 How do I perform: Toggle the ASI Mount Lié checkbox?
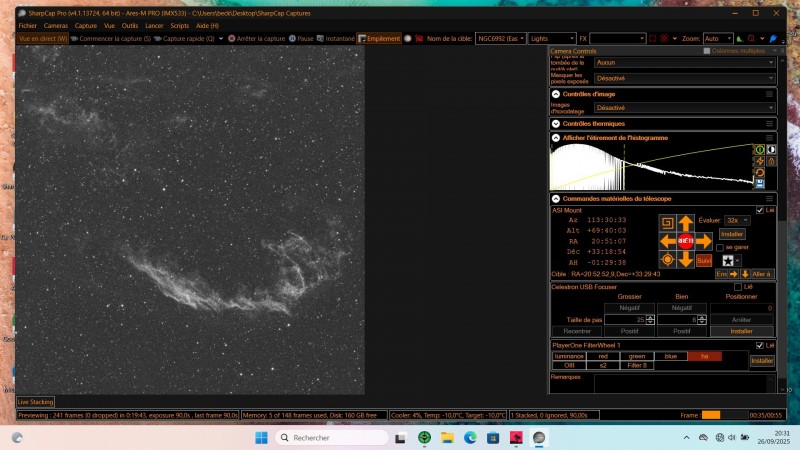[760, 210]
